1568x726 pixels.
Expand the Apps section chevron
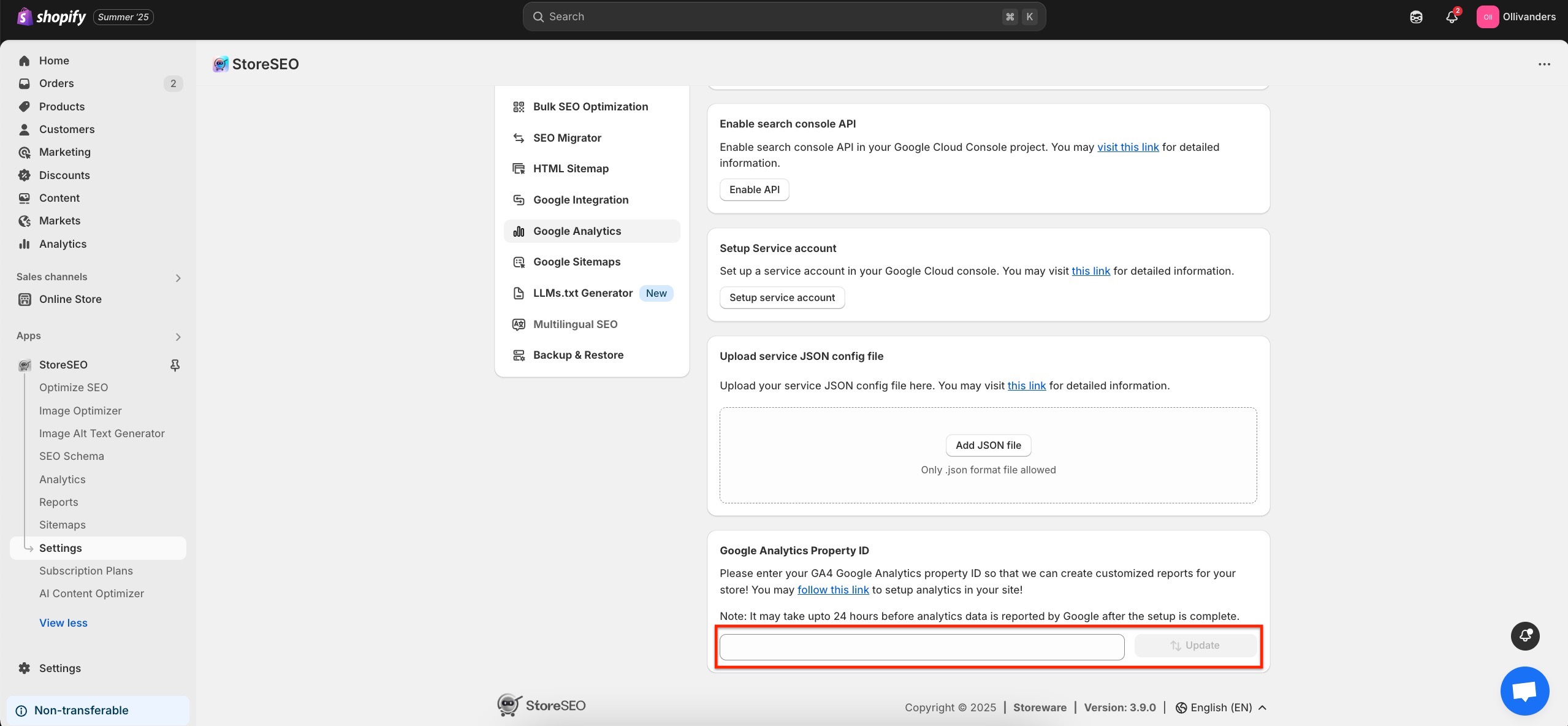point(178,337)
